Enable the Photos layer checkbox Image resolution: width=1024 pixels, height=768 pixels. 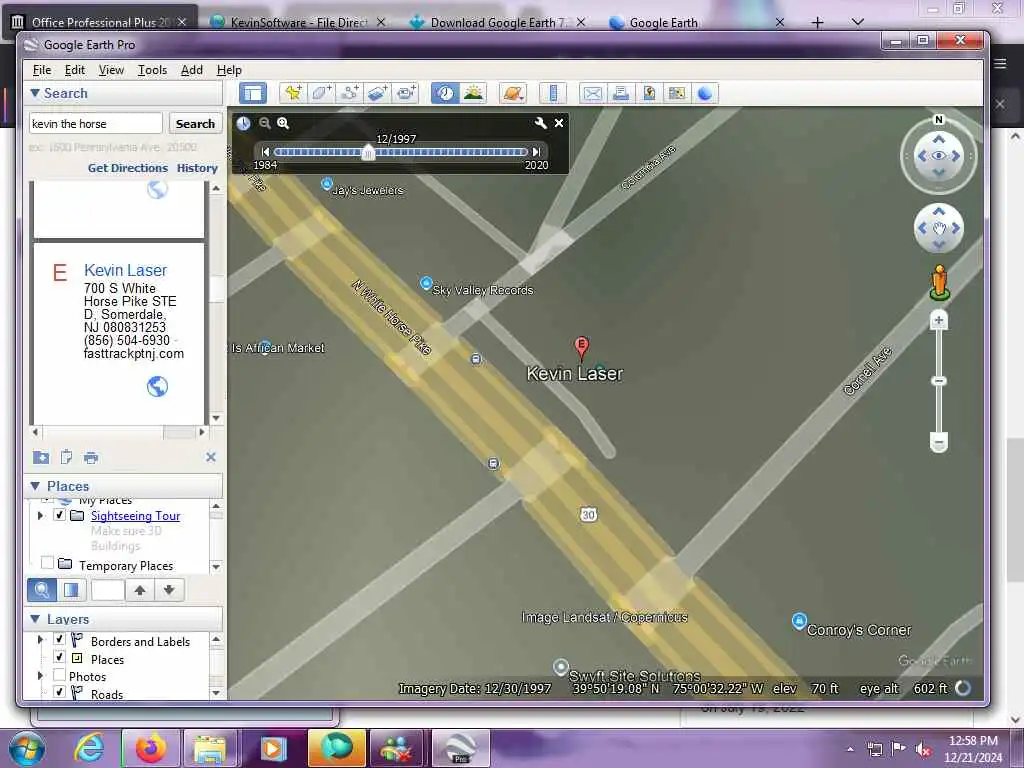point(59,675)
